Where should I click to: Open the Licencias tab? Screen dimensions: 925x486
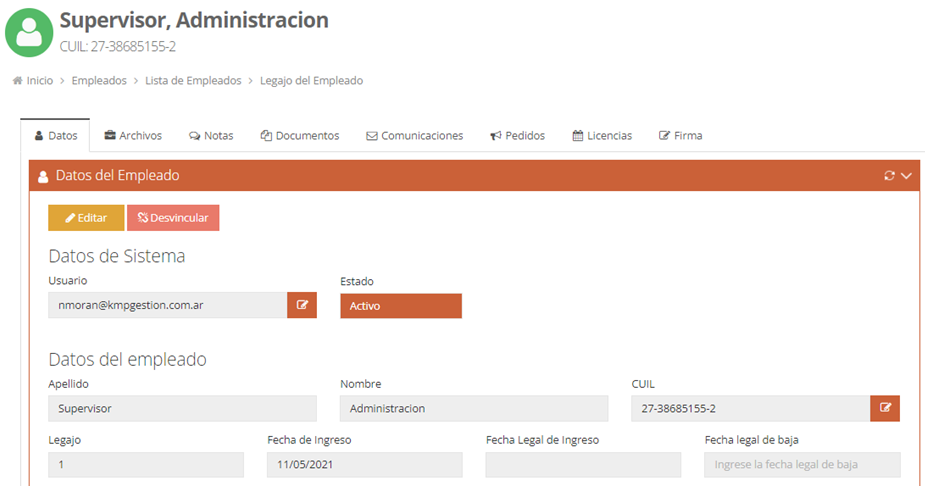tap(602, 136)
